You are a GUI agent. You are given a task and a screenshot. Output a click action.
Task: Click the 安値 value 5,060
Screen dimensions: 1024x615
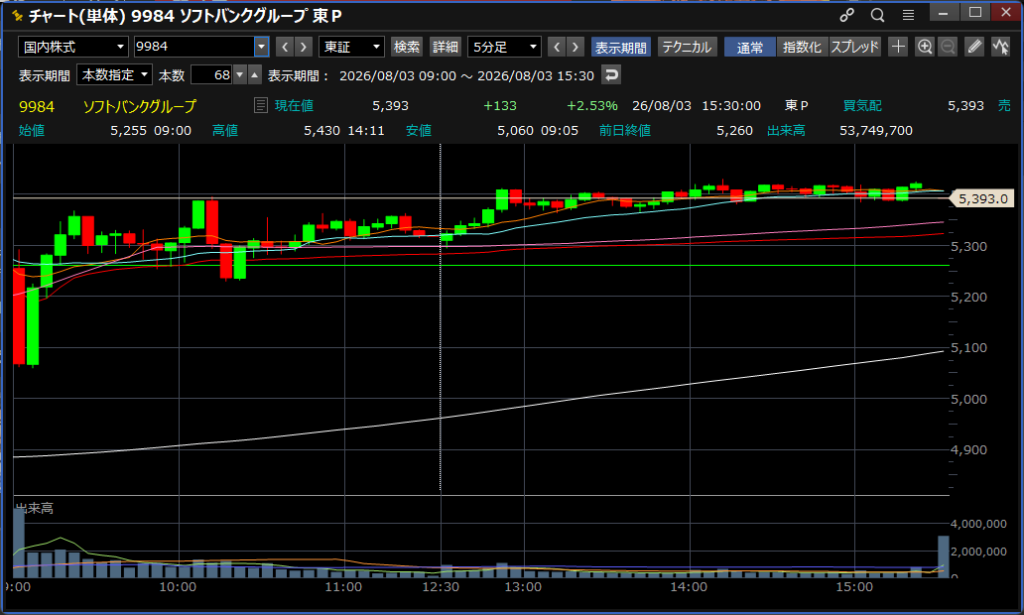tap(515, 131)
